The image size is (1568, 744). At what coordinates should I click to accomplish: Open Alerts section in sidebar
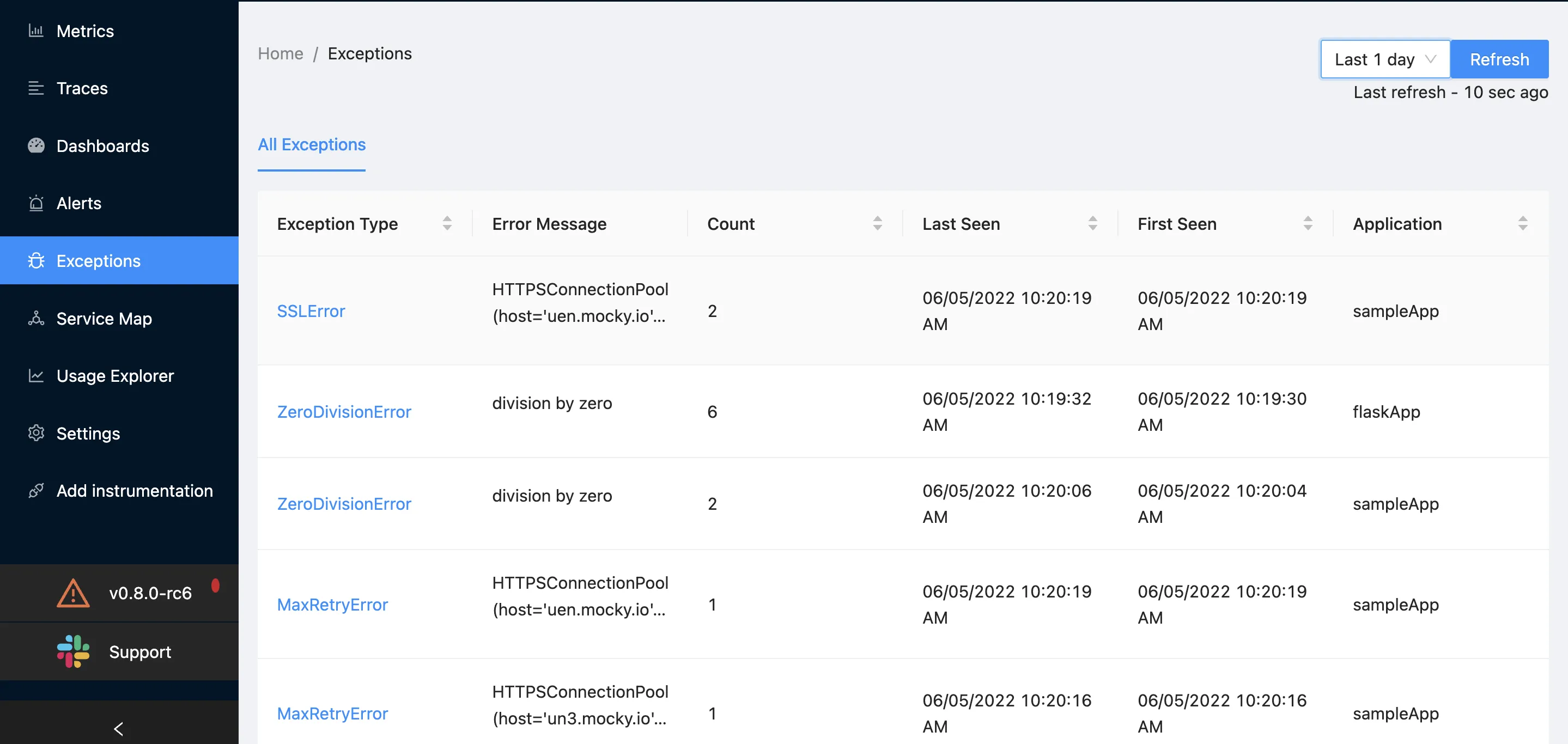pos(79,202)
